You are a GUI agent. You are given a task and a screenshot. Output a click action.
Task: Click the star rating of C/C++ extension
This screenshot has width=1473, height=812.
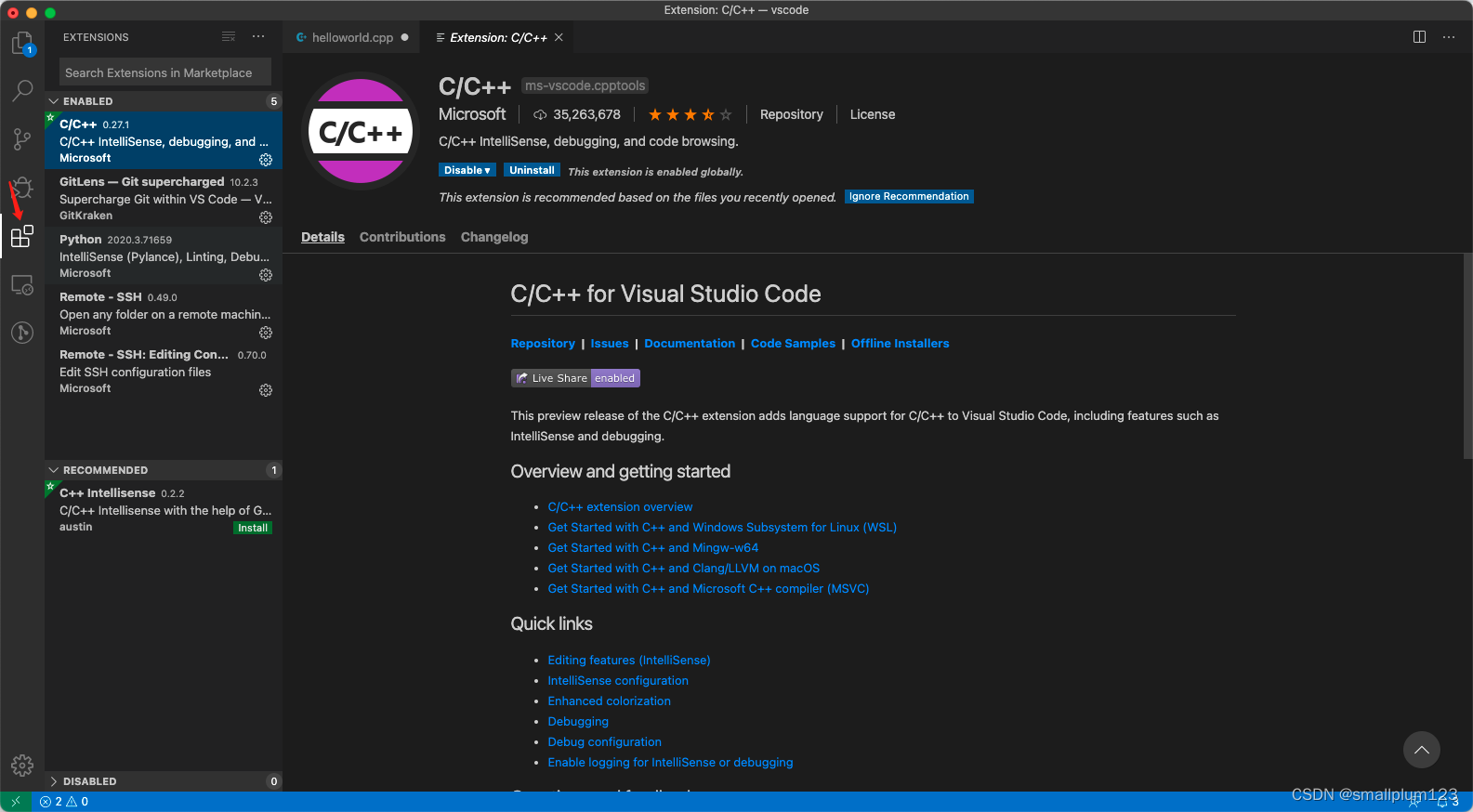coord(690,114)
